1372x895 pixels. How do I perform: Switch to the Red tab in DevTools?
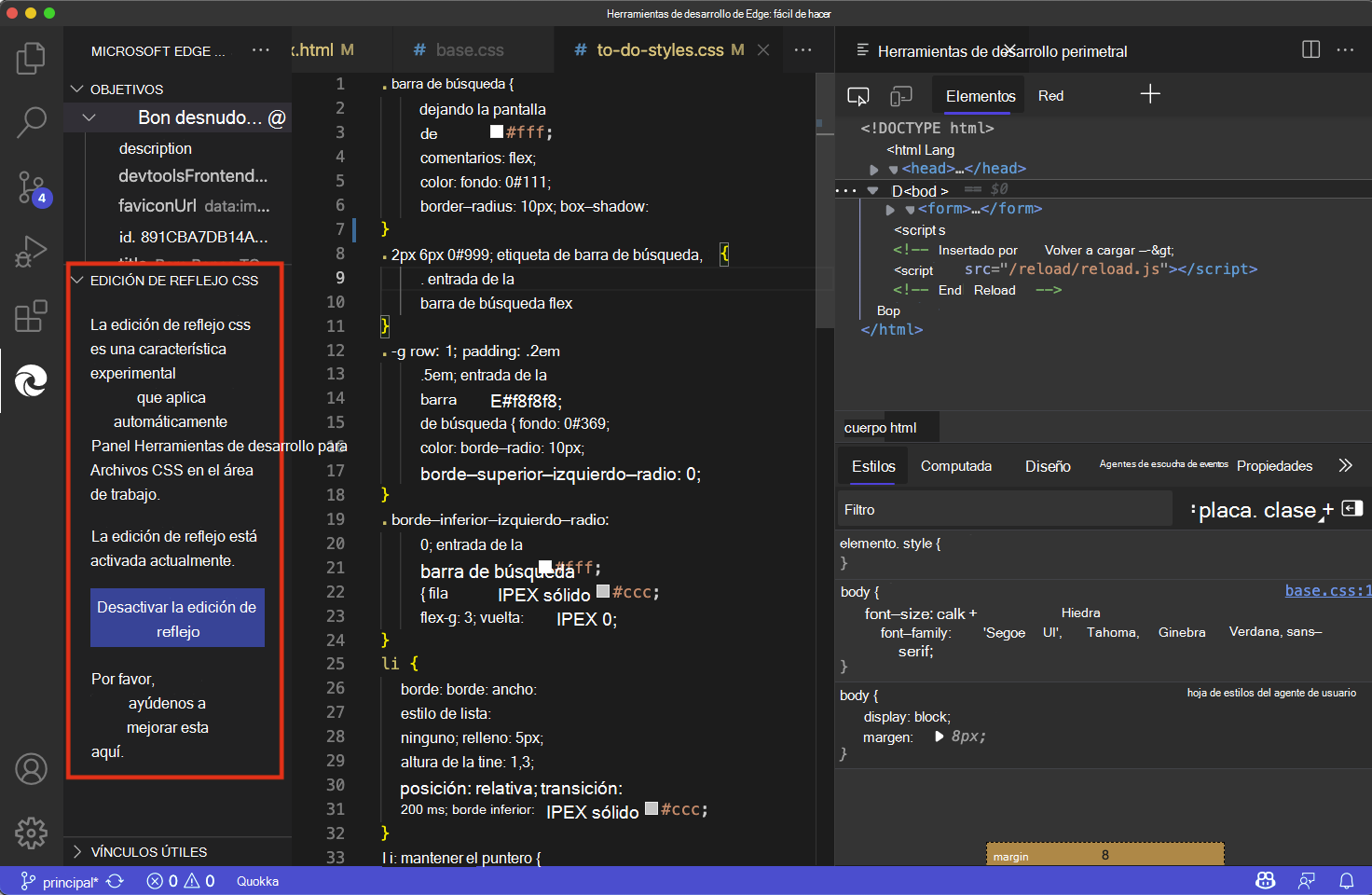(x=1050, y=95)
